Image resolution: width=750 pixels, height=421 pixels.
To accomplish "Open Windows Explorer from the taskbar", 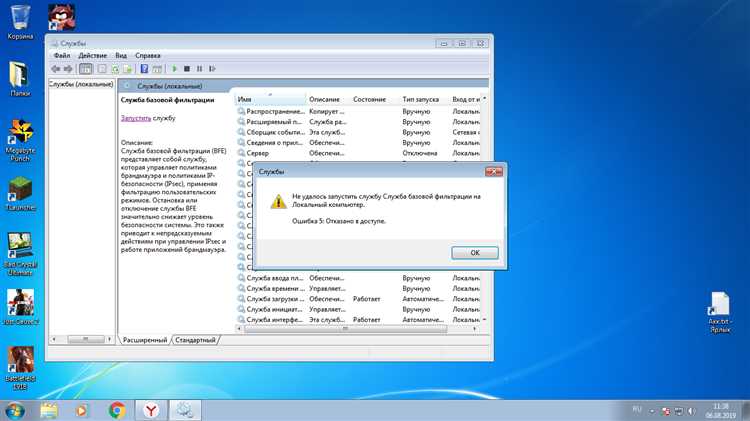I will pyautogui.click(x=49, y=410).
